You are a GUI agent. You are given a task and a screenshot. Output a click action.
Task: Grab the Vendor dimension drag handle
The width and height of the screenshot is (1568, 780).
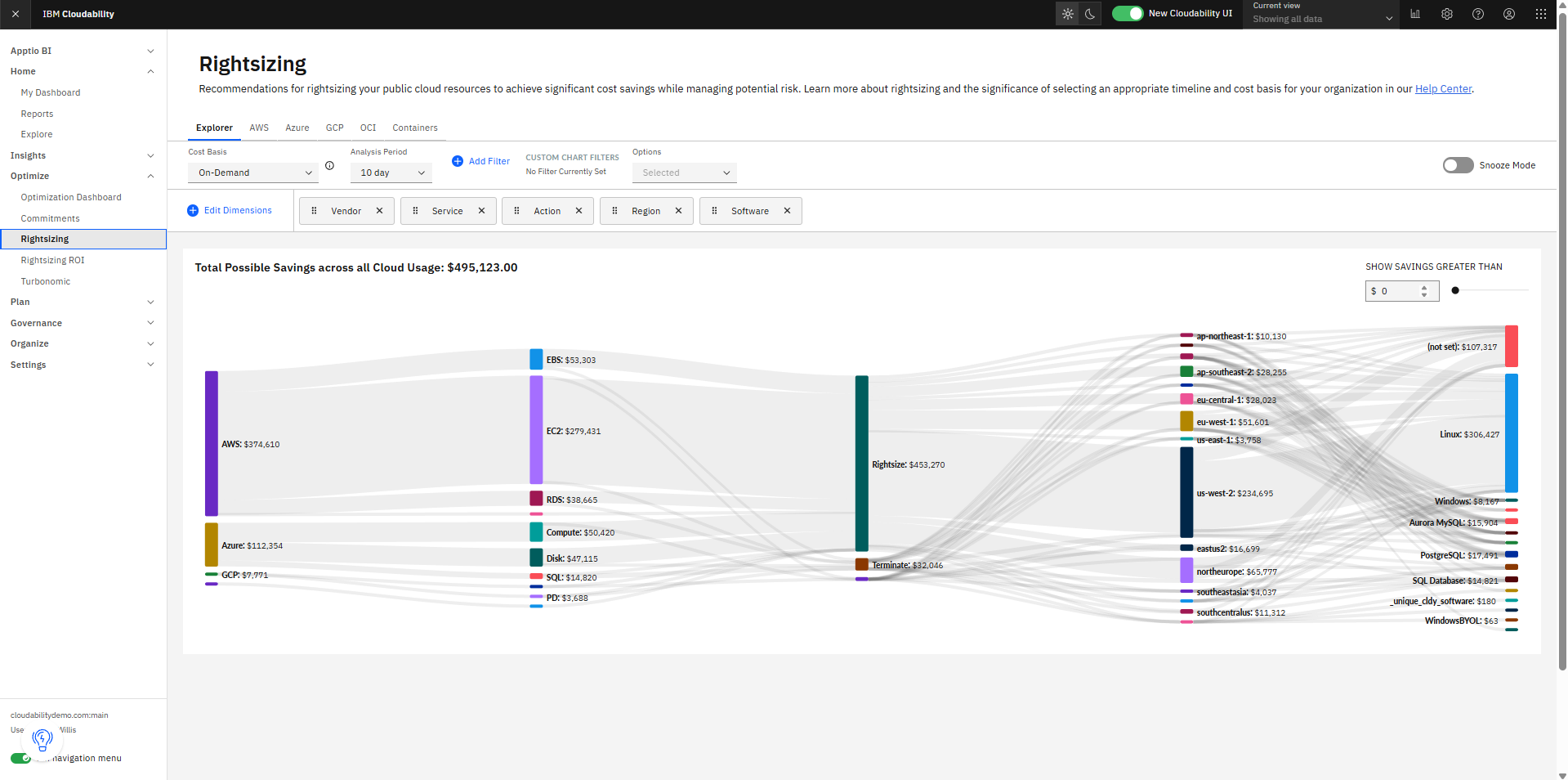point(315,211)
